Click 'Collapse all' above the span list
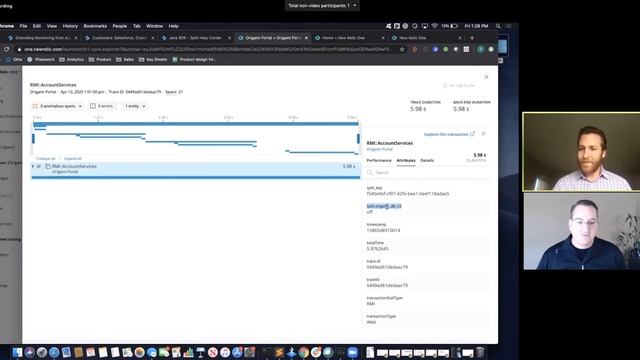This screenshot has width=640, height=360. pos(45,159)
